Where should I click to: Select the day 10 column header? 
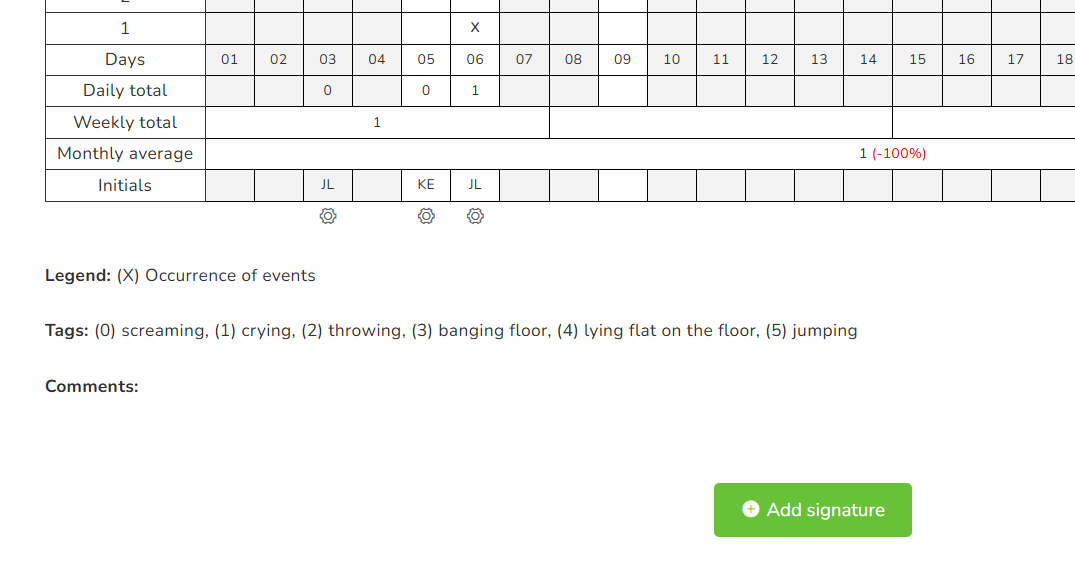pos(672,60)
